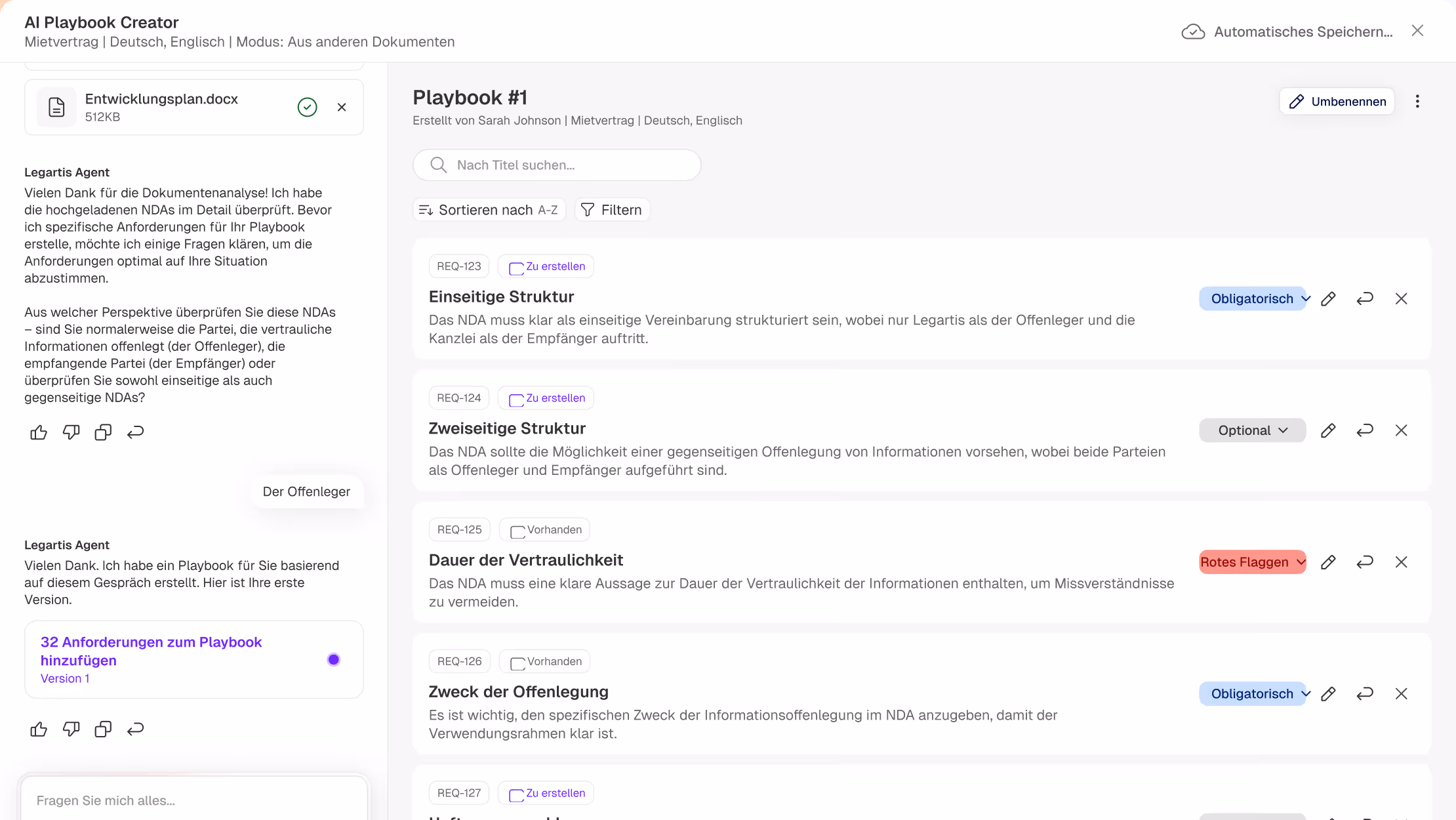
Task: Toggle the Zu erstellen checkbox on REQ-123
Action: 517,266
